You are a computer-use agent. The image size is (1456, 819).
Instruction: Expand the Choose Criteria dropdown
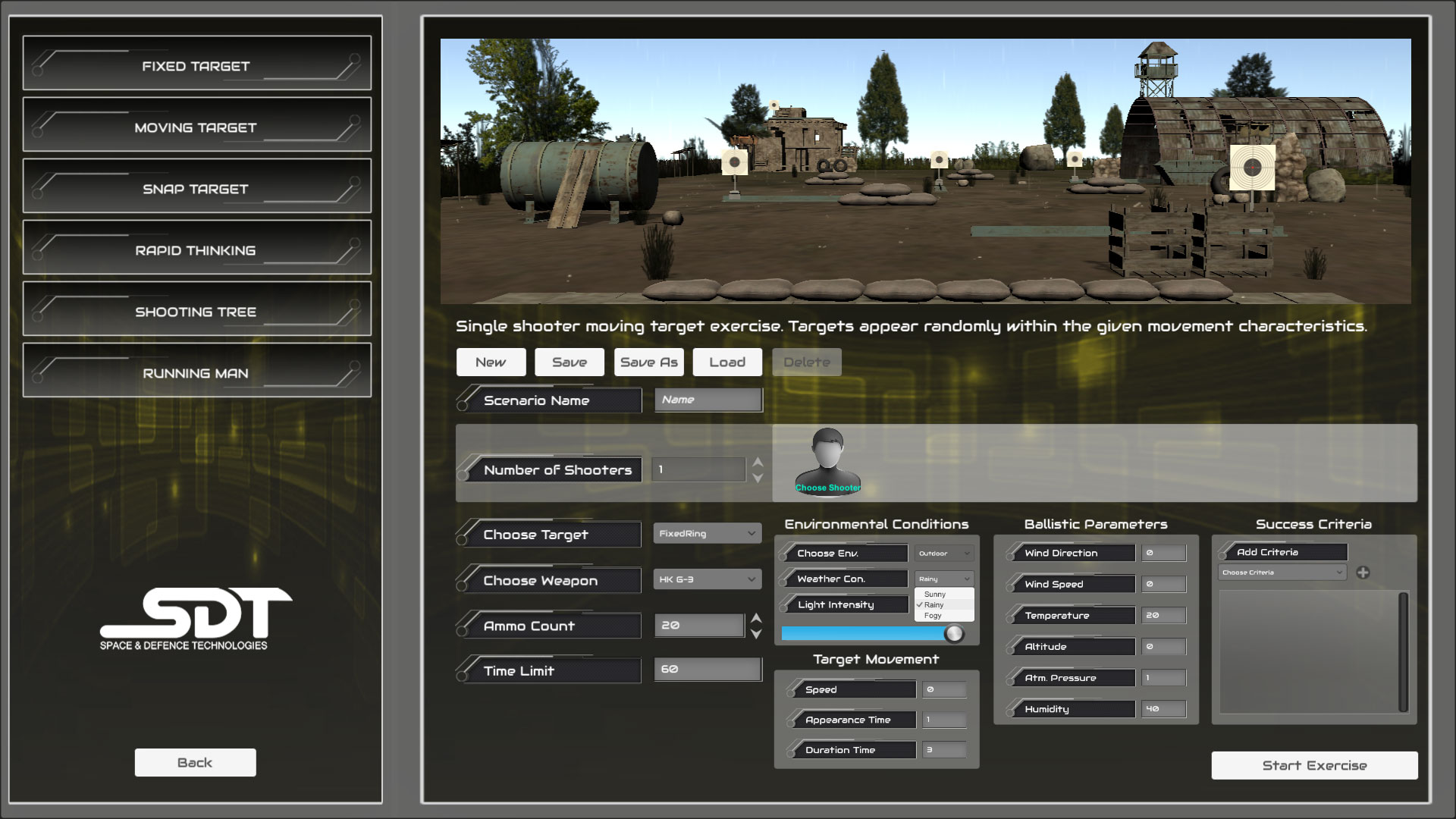click(x=1282, y=573)
